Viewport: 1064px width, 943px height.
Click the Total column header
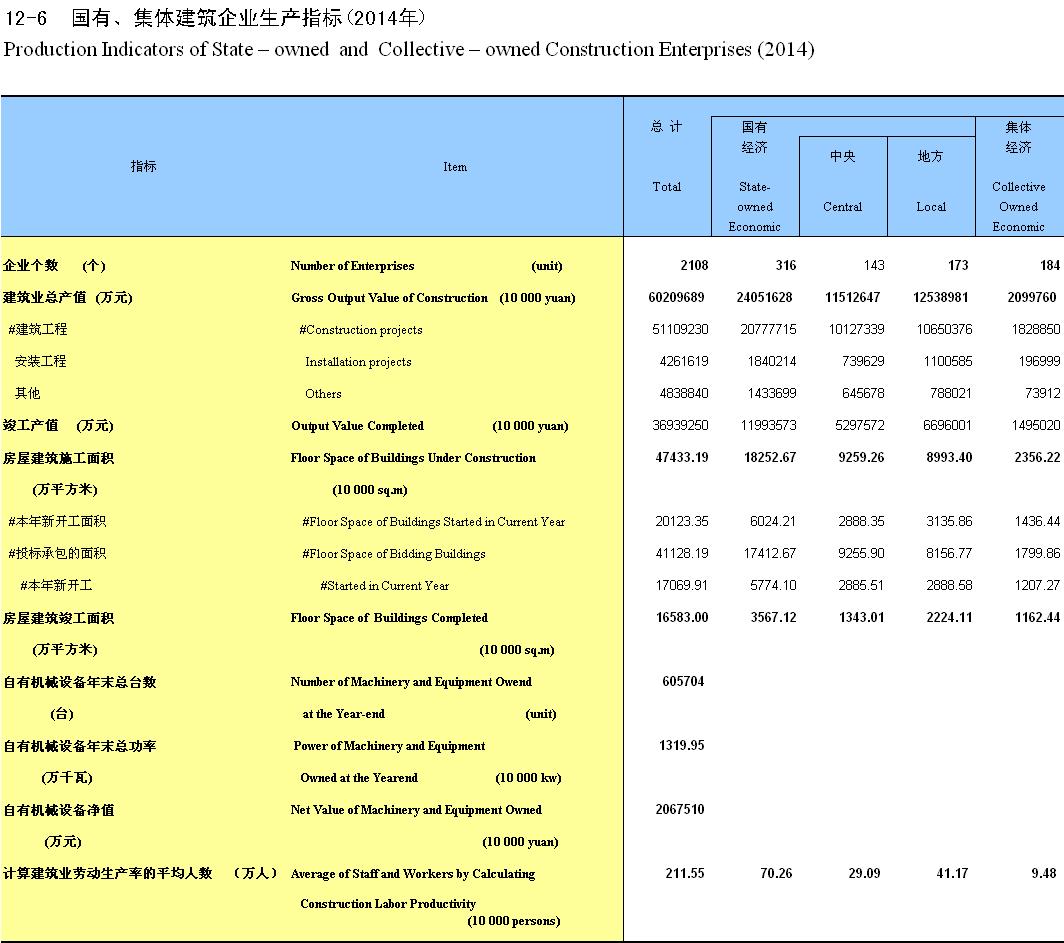[666, 187]
